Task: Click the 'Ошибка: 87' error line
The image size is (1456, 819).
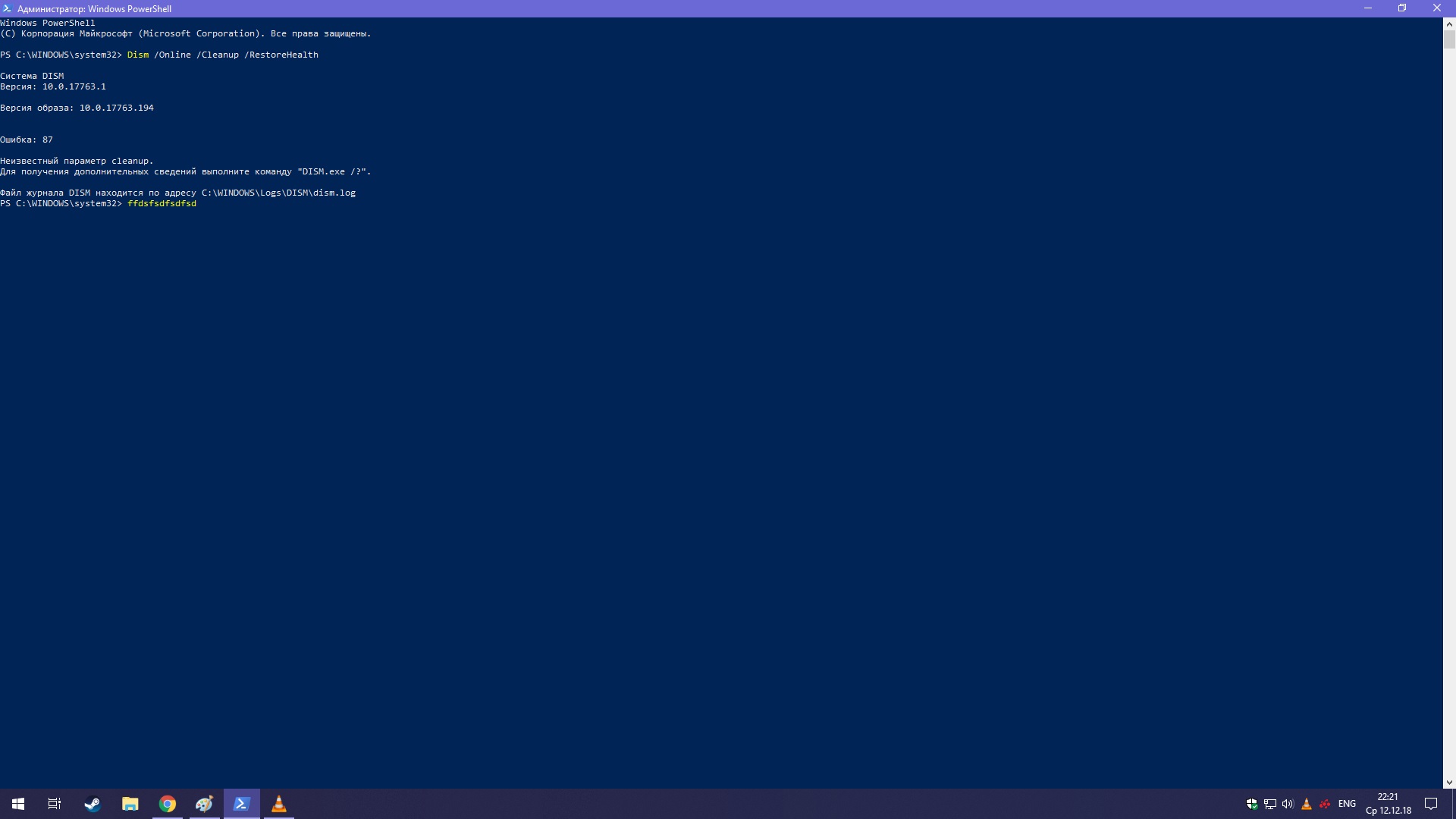Action: pos(27,140)
